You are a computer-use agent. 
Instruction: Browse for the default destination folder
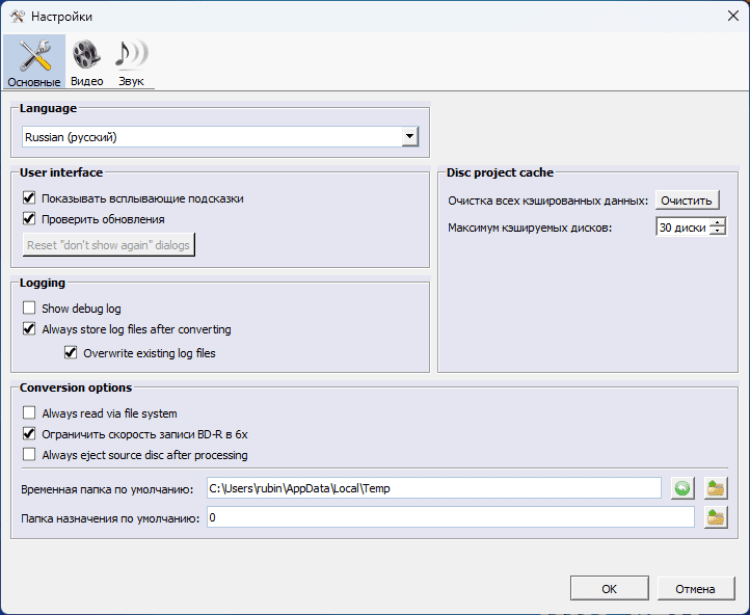pos(716,518)
